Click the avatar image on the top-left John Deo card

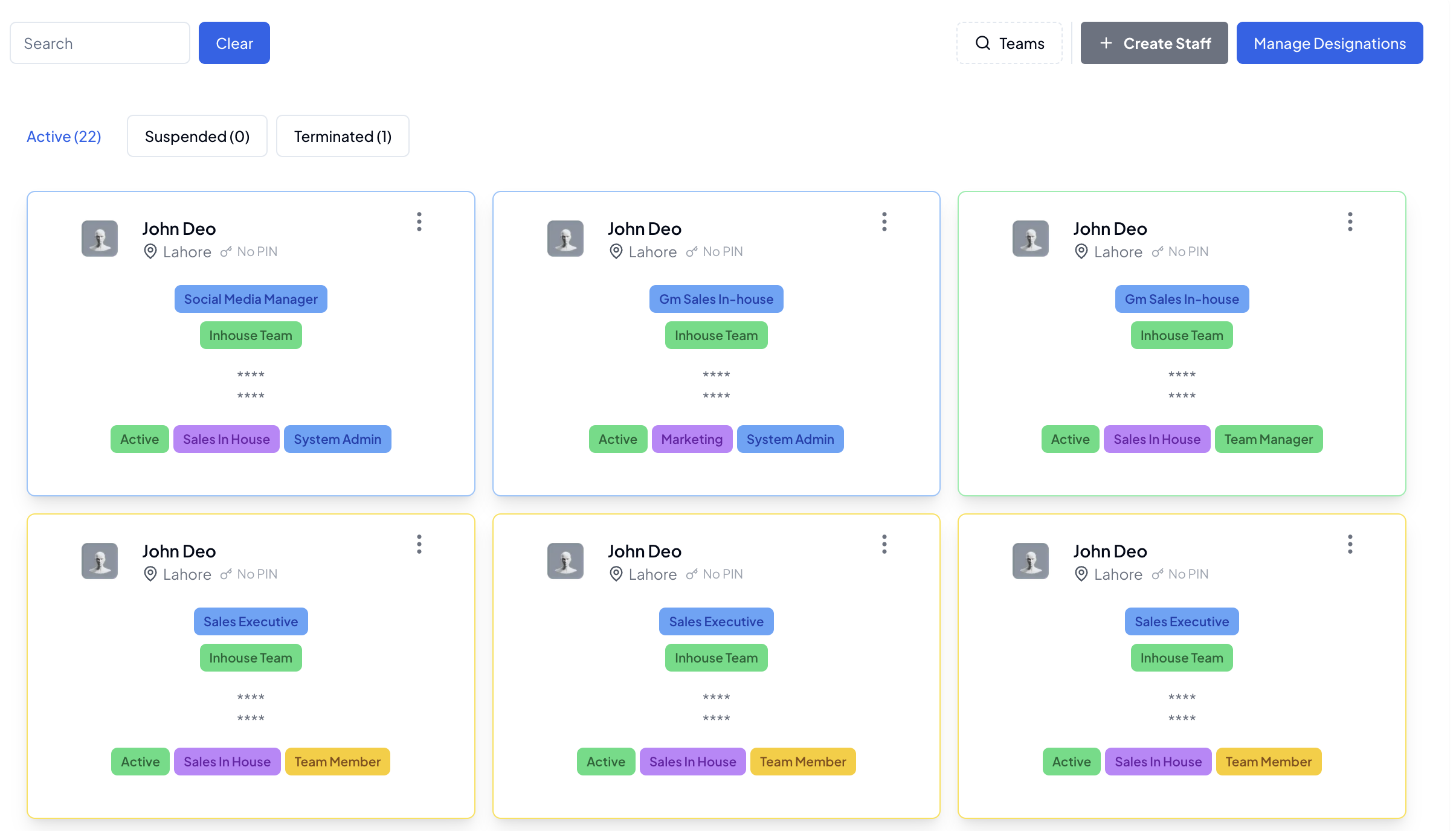99,239
